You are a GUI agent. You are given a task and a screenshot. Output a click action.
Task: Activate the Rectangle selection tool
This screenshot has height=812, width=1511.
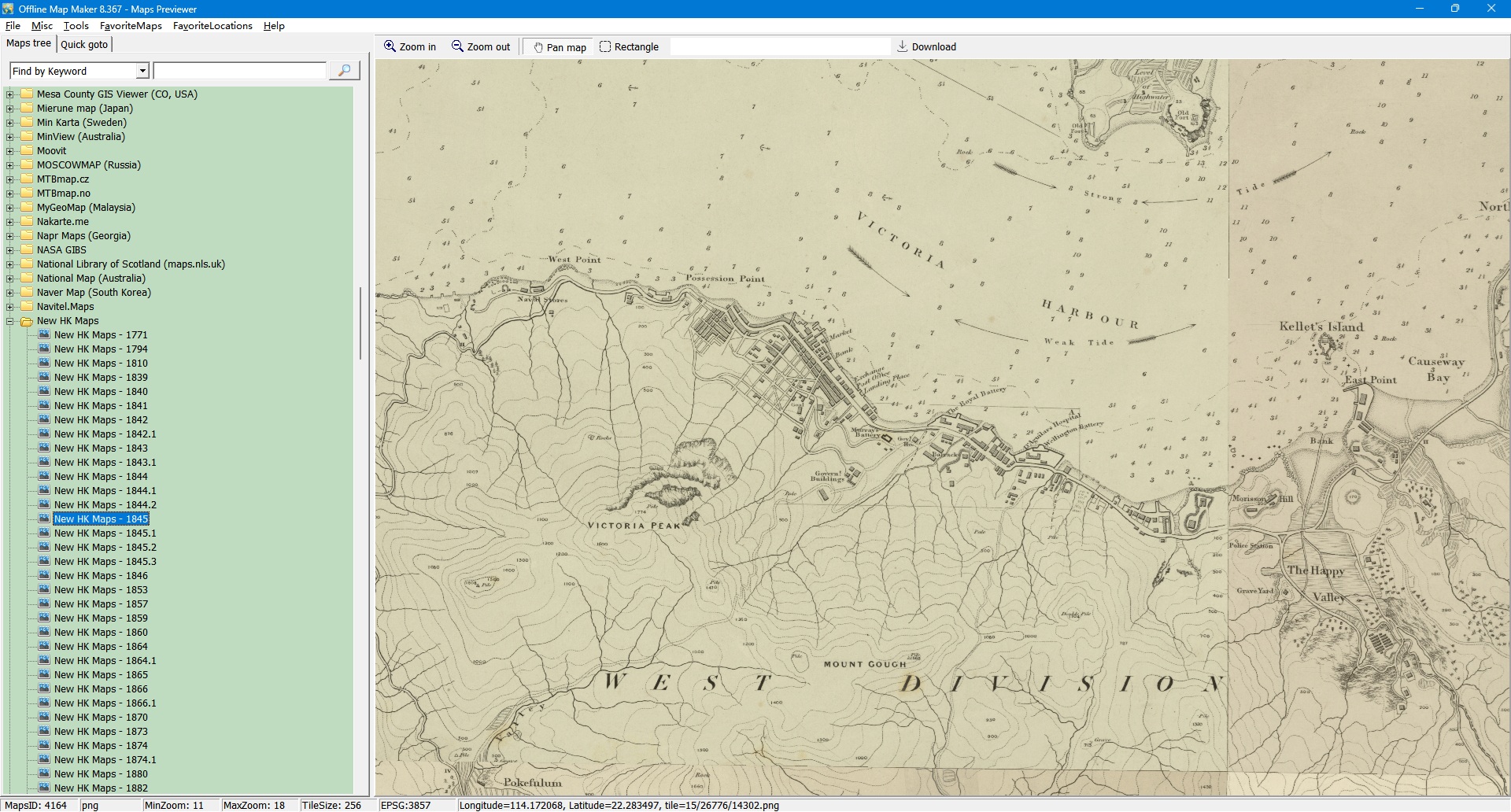tap(605, 46)
